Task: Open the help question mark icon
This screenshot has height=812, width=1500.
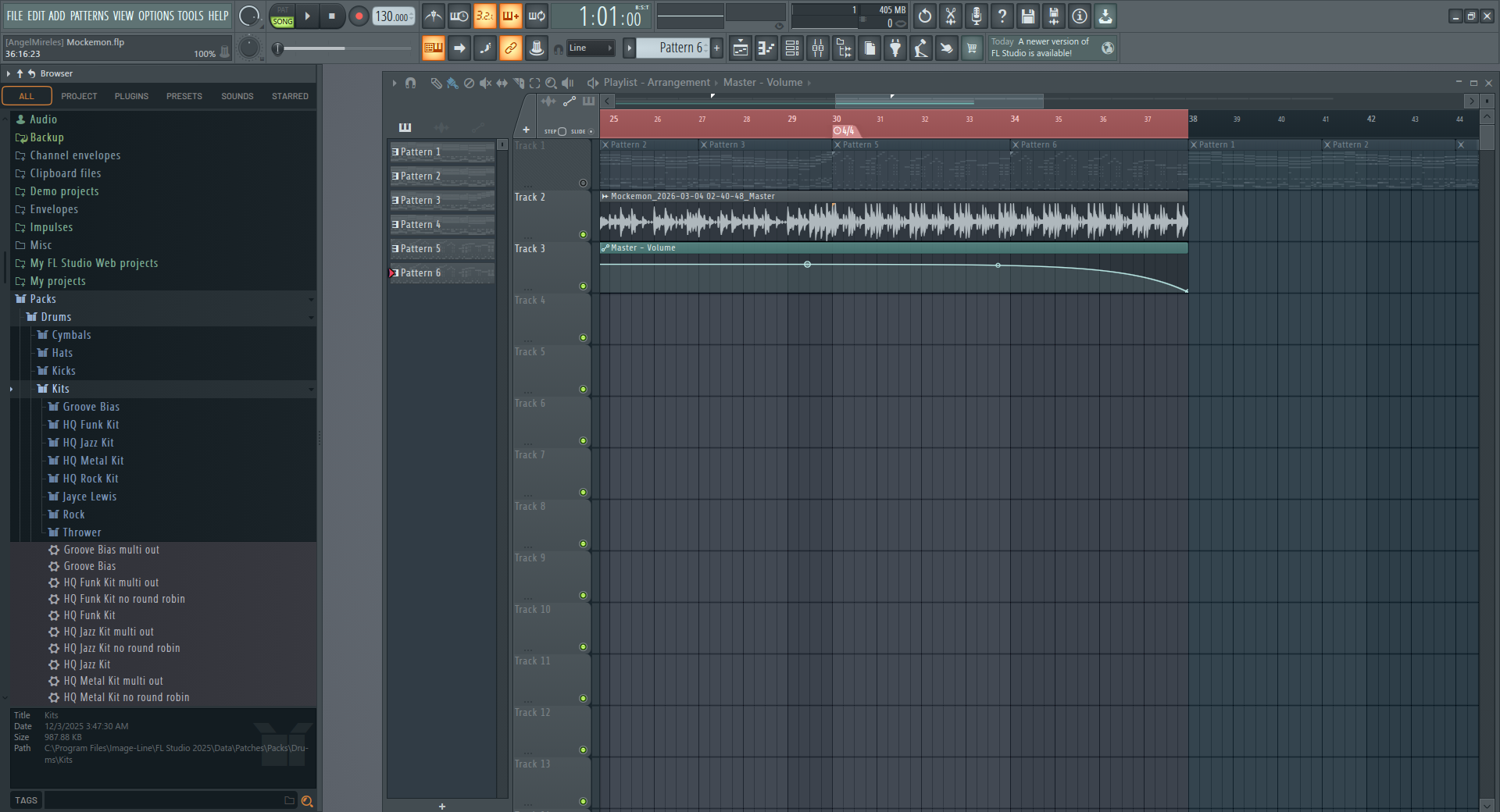Action: click(x=1002, y=16)
